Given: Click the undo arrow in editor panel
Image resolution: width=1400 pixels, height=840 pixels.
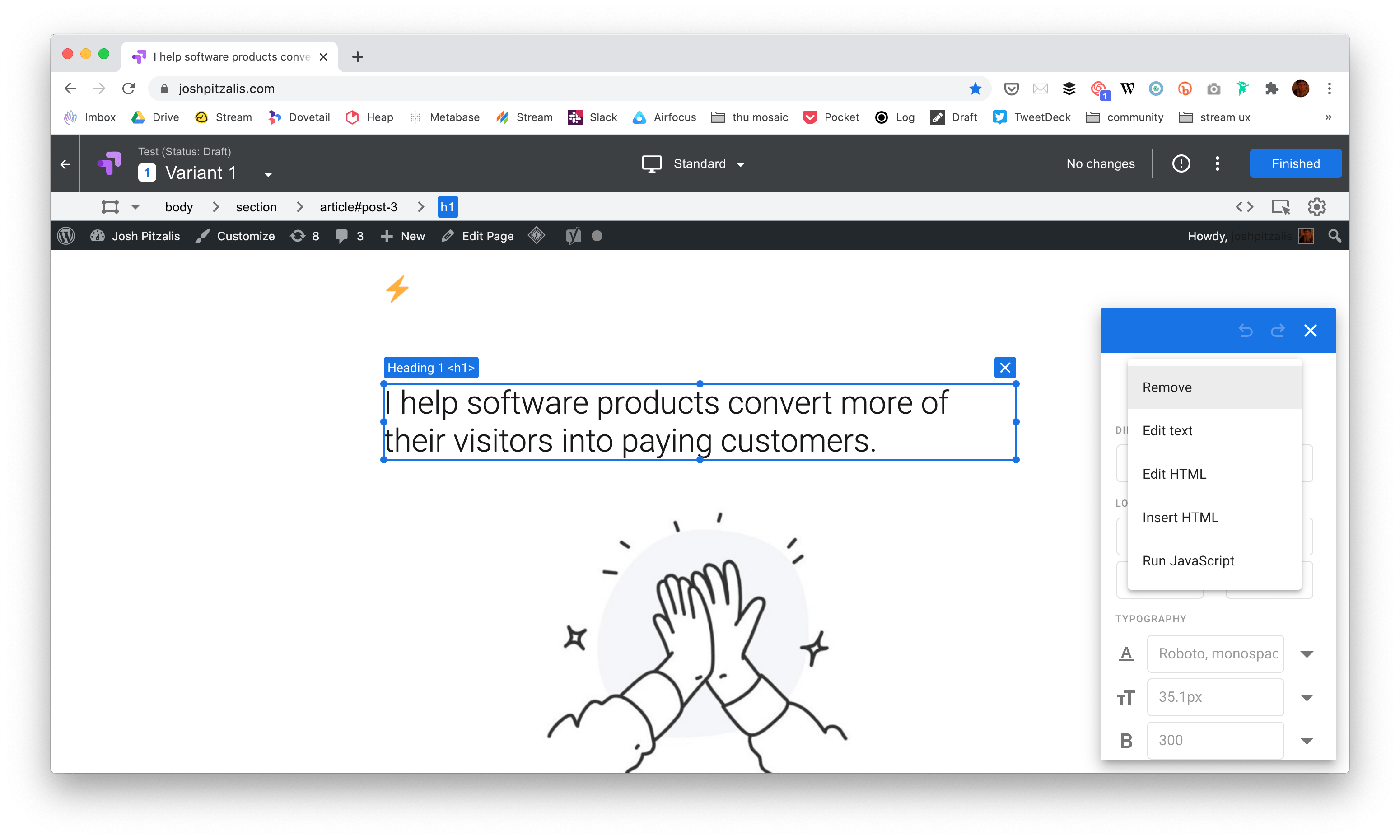Looking at the screenshot, I should click(x=1245, y=331).
